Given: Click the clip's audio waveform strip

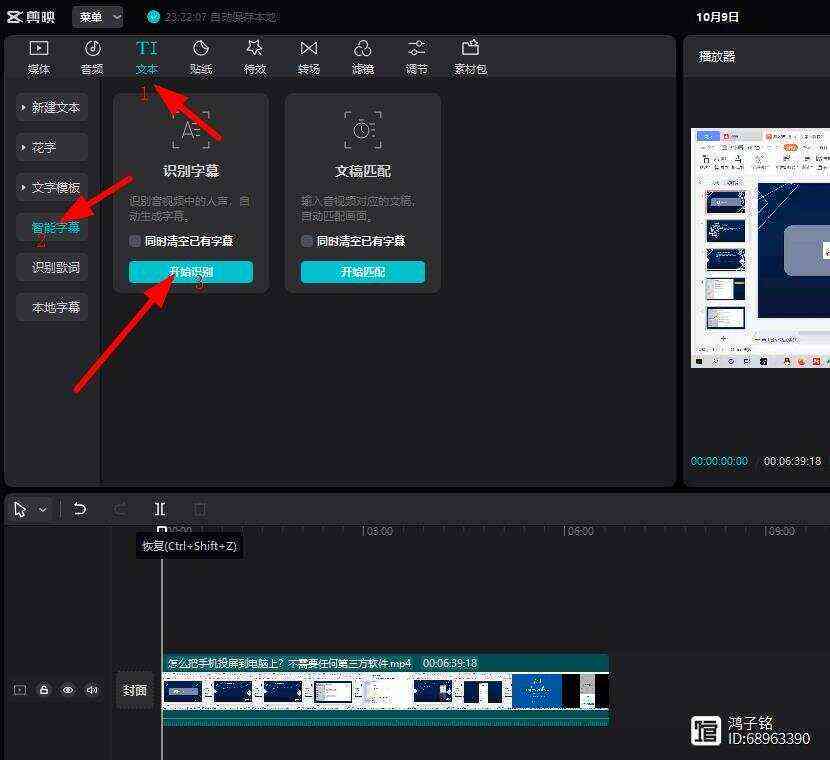Looking at the screenshot, I should 385,718.
